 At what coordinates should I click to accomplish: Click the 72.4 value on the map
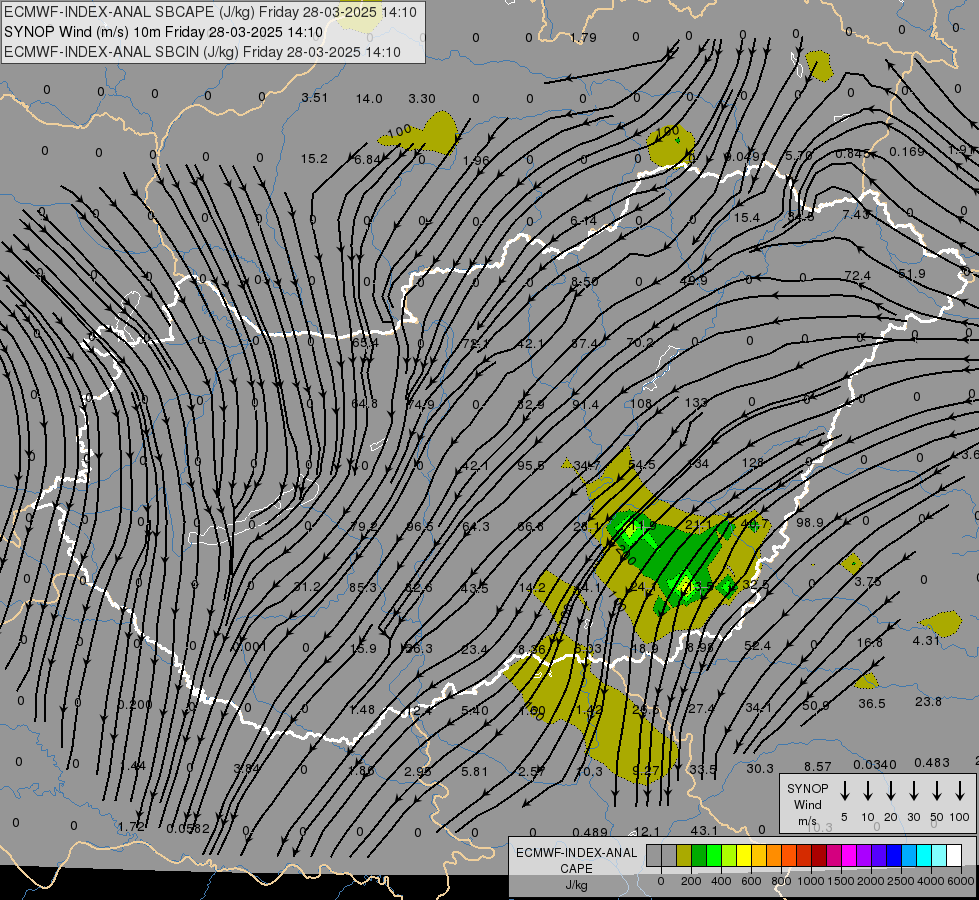pyautogui.click(x=857, y=275)
